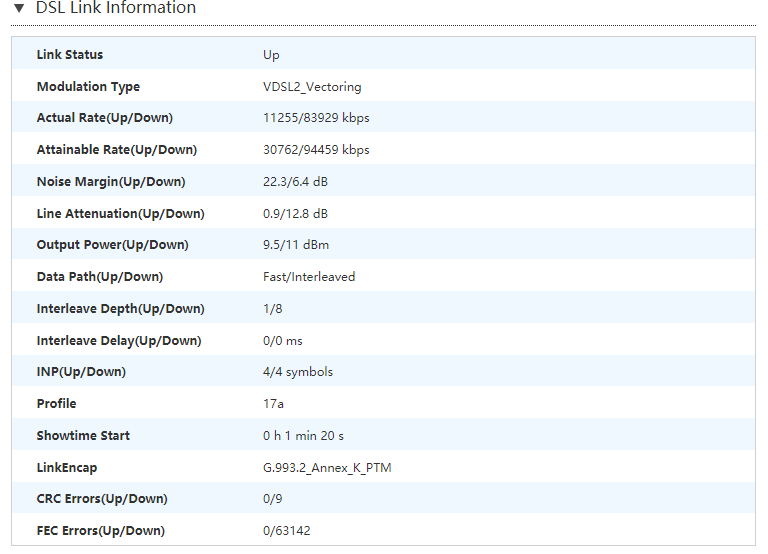768x554 pixels.
Task: Select the Interleave Delay(Up/Down) label
Action: 119,340
